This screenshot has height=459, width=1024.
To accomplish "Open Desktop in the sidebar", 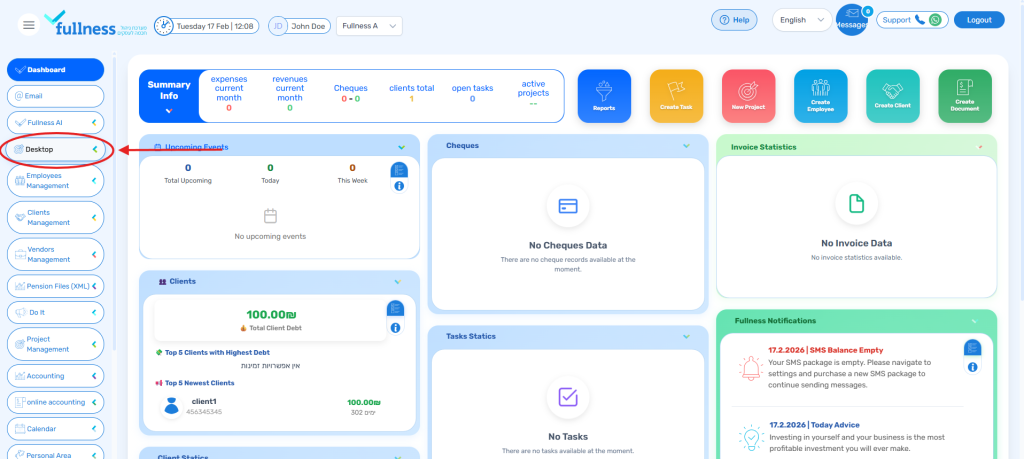I will (55, 150).
